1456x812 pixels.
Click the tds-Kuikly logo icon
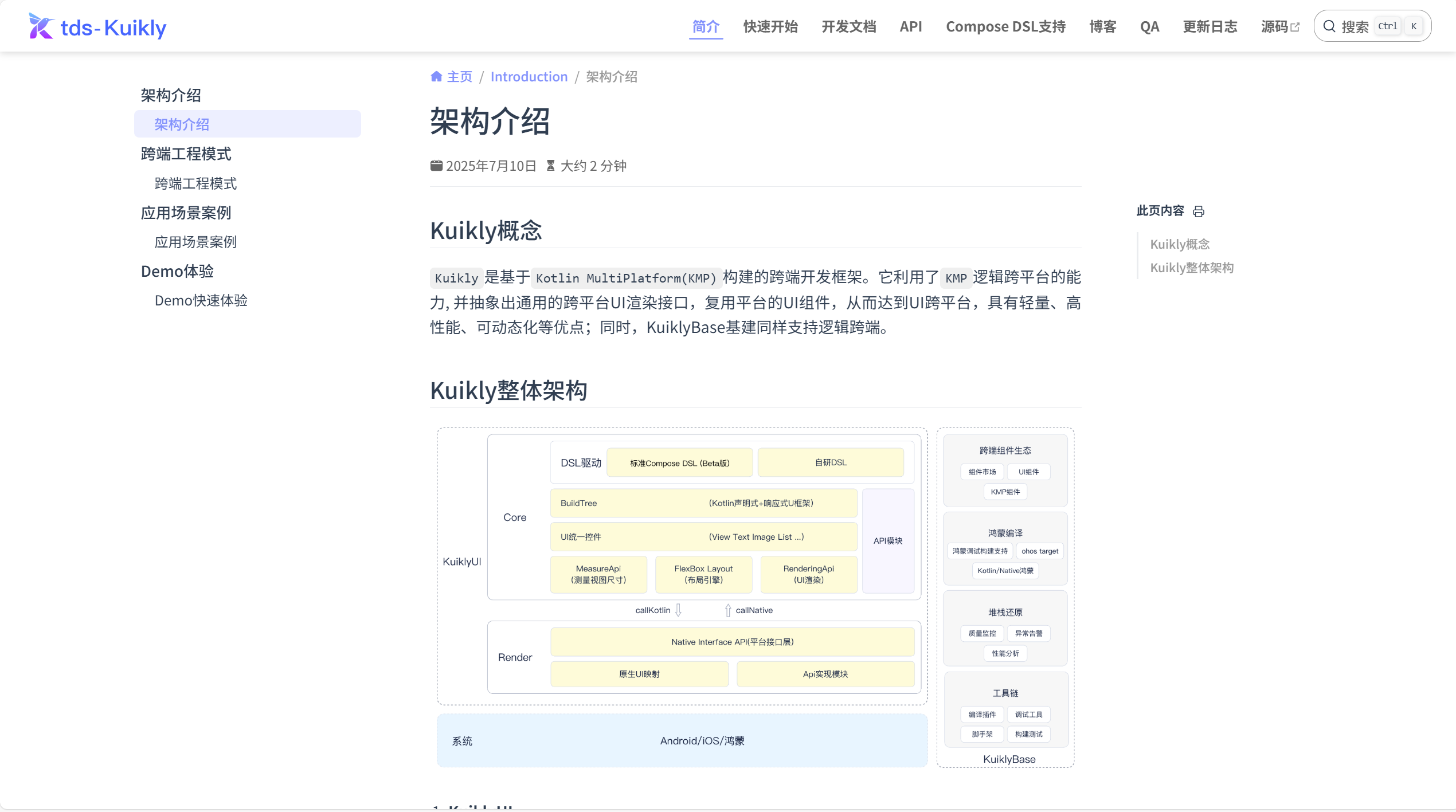coord(41,26)
